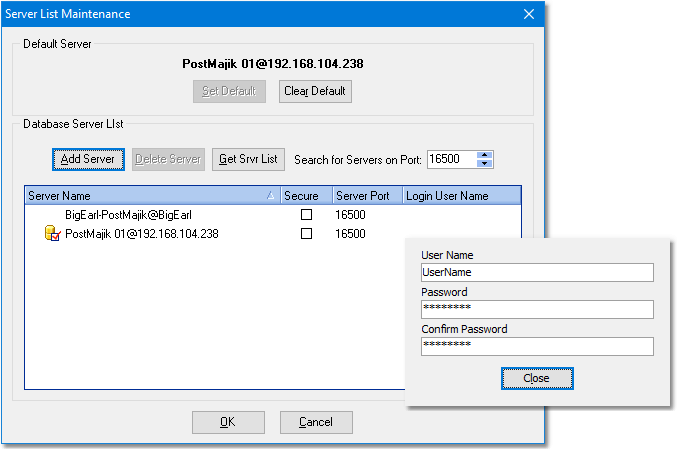Click the Cancel button

[316, 422]
